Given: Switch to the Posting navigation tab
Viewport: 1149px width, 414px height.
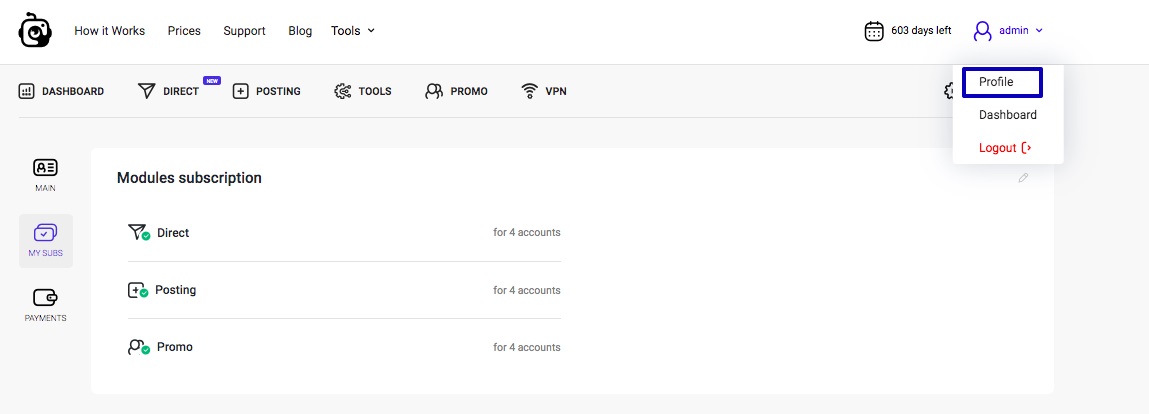Looking at the screenshot, I should 267,91.
